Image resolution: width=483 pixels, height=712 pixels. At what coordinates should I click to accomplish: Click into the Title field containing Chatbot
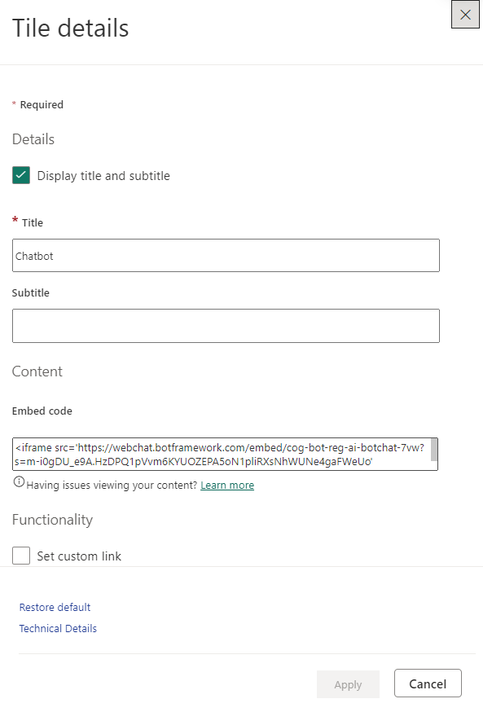pyautogui.click(x=226, y=256)
